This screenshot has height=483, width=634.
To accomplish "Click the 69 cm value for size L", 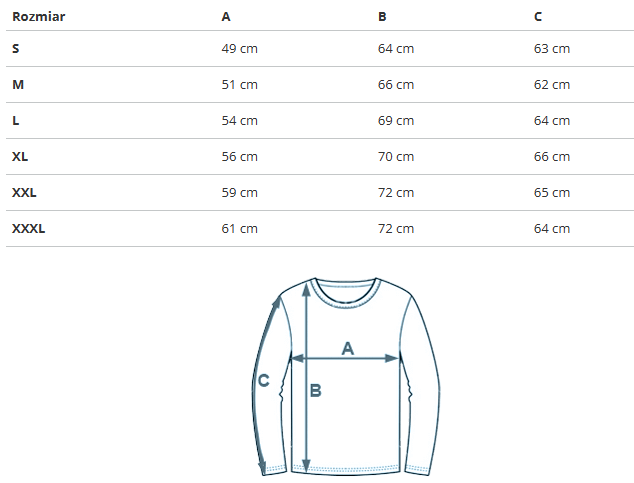I will pyautogui.click(x=396, y=121).
